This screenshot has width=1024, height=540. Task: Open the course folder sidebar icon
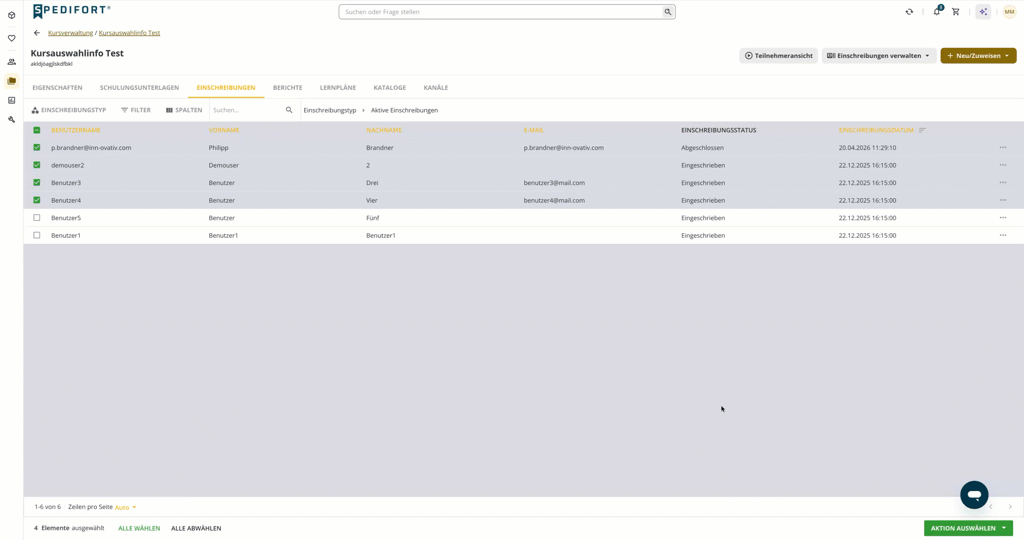point(11,81)
